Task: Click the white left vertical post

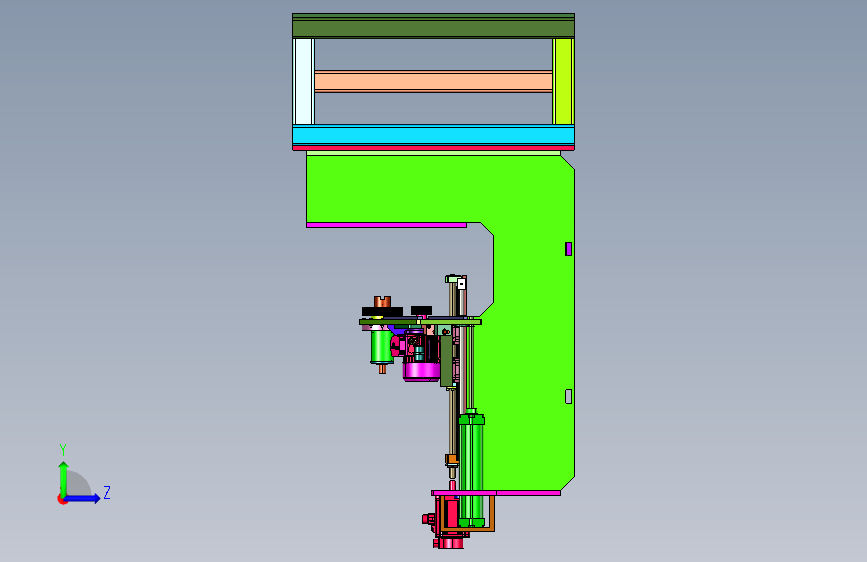Action: tap(303, 81)
